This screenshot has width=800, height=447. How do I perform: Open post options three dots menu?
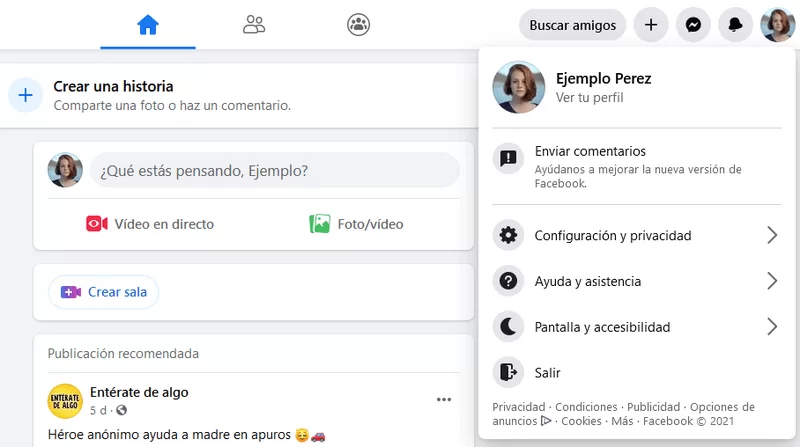[444, 399]
